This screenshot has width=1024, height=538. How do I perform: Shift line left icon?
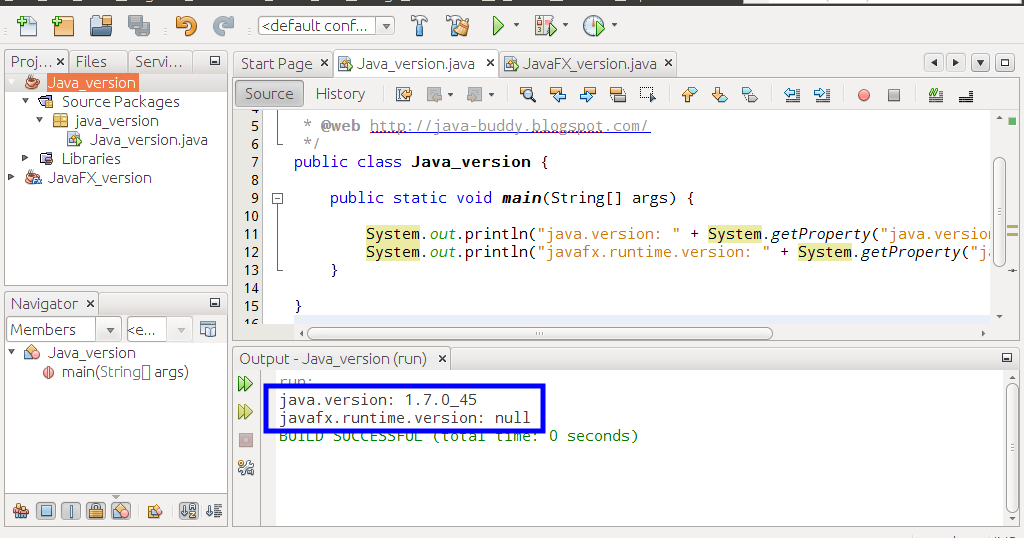tap(792, 95)
